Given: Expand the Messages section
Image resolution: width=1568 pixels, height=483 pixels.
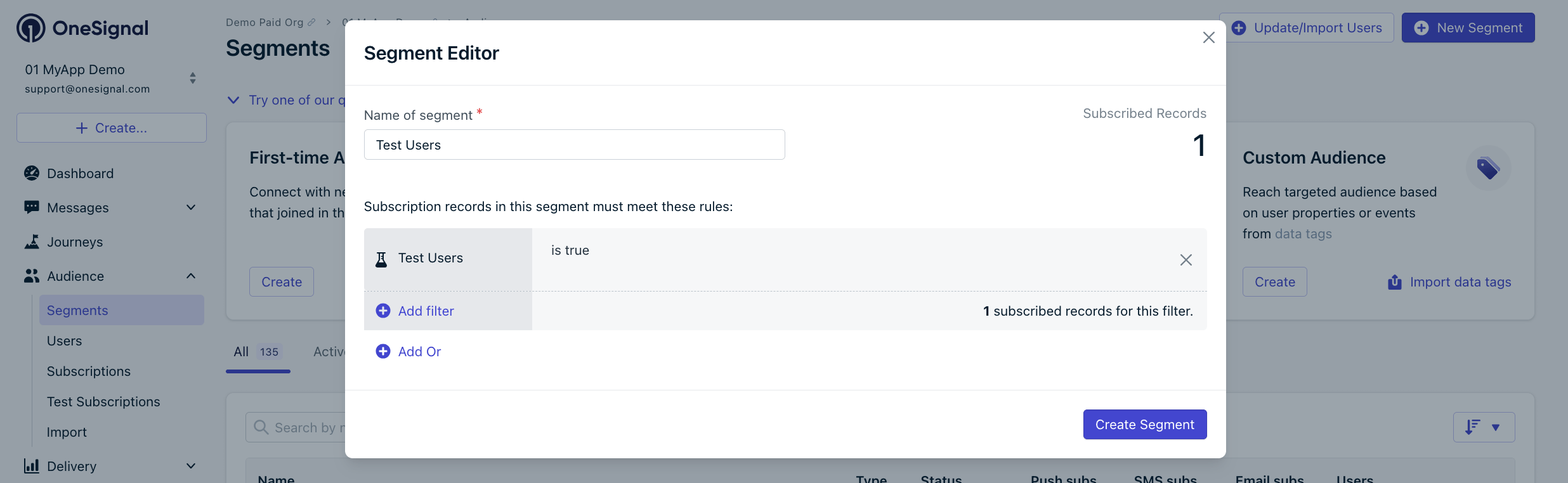Looking at the screenshot, I should [190, 207].
